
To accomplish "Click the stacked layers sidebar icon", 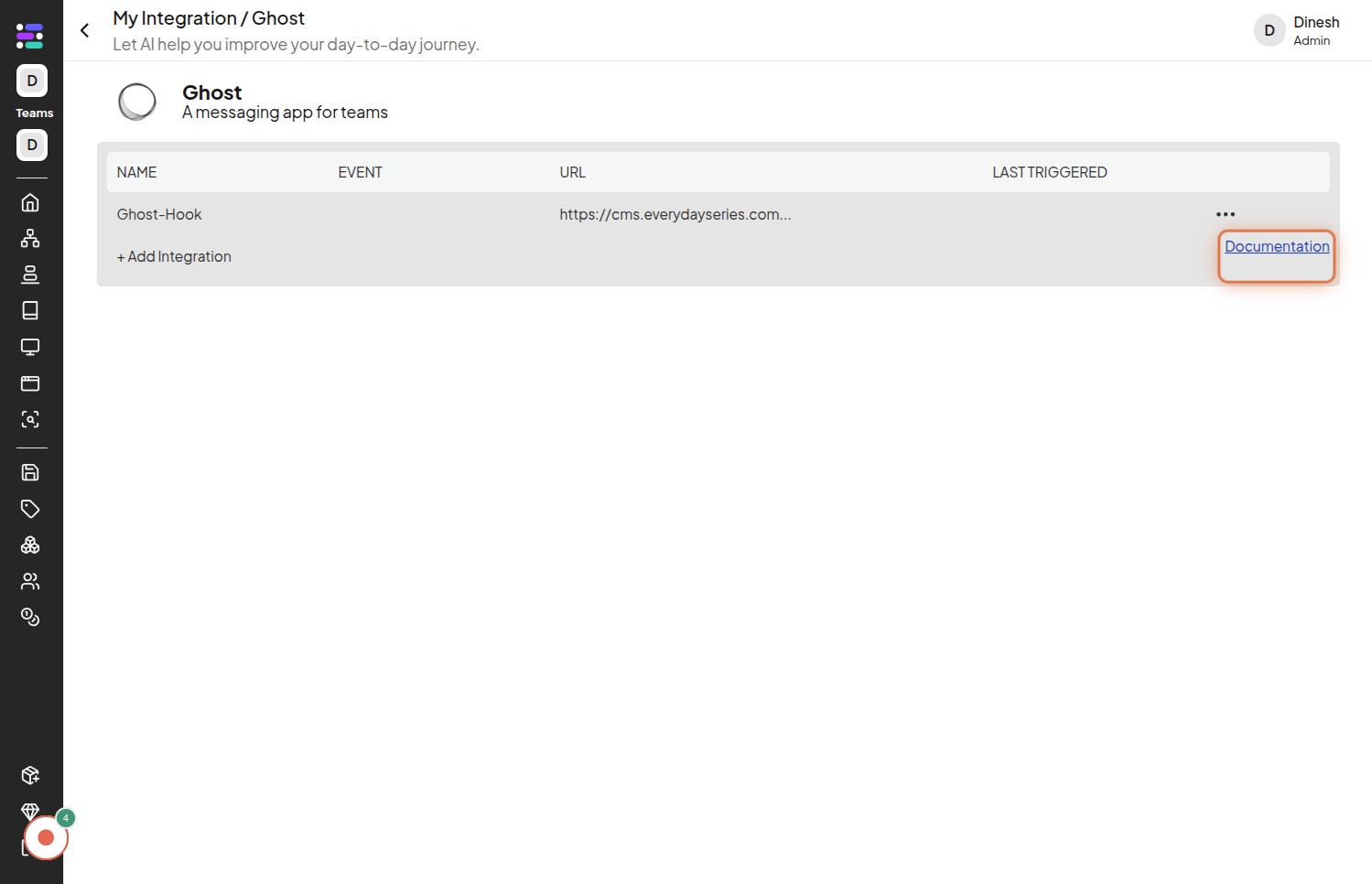I will [x=30, y=275].
